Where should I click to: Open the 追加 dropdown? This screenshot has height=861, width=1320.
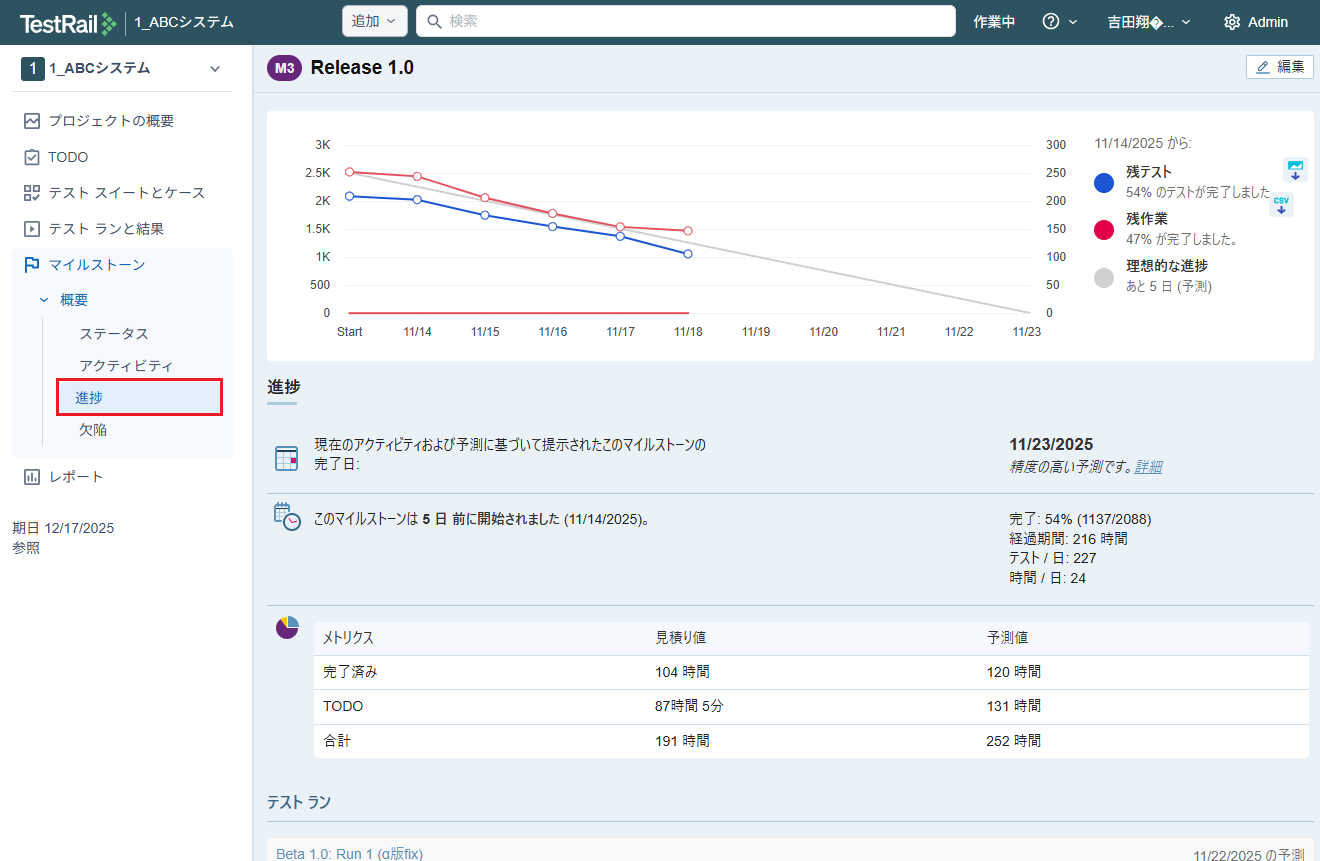(374, 21)
